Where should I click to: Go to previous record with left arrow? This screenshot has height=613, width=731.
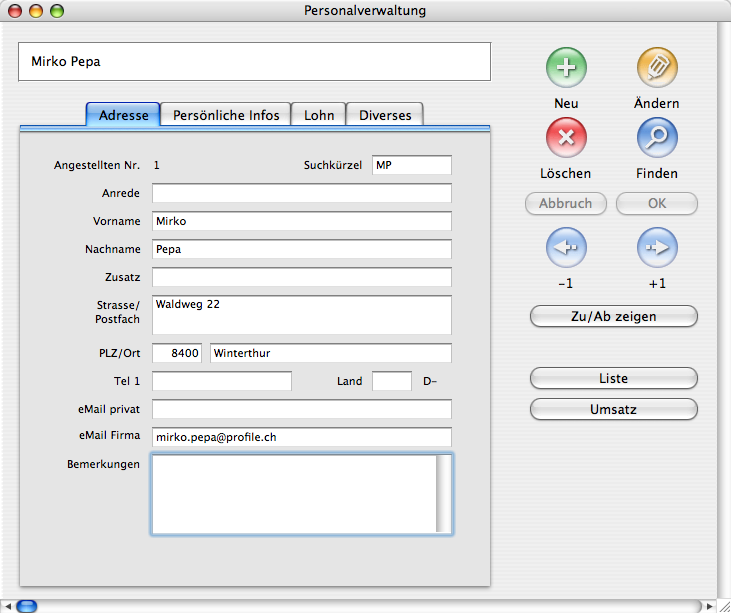pos(566,247)
